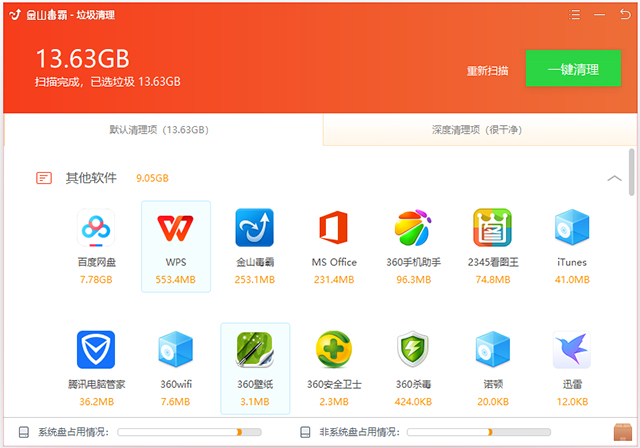Pick the 诺顿 cube icon

pos(493,349)
